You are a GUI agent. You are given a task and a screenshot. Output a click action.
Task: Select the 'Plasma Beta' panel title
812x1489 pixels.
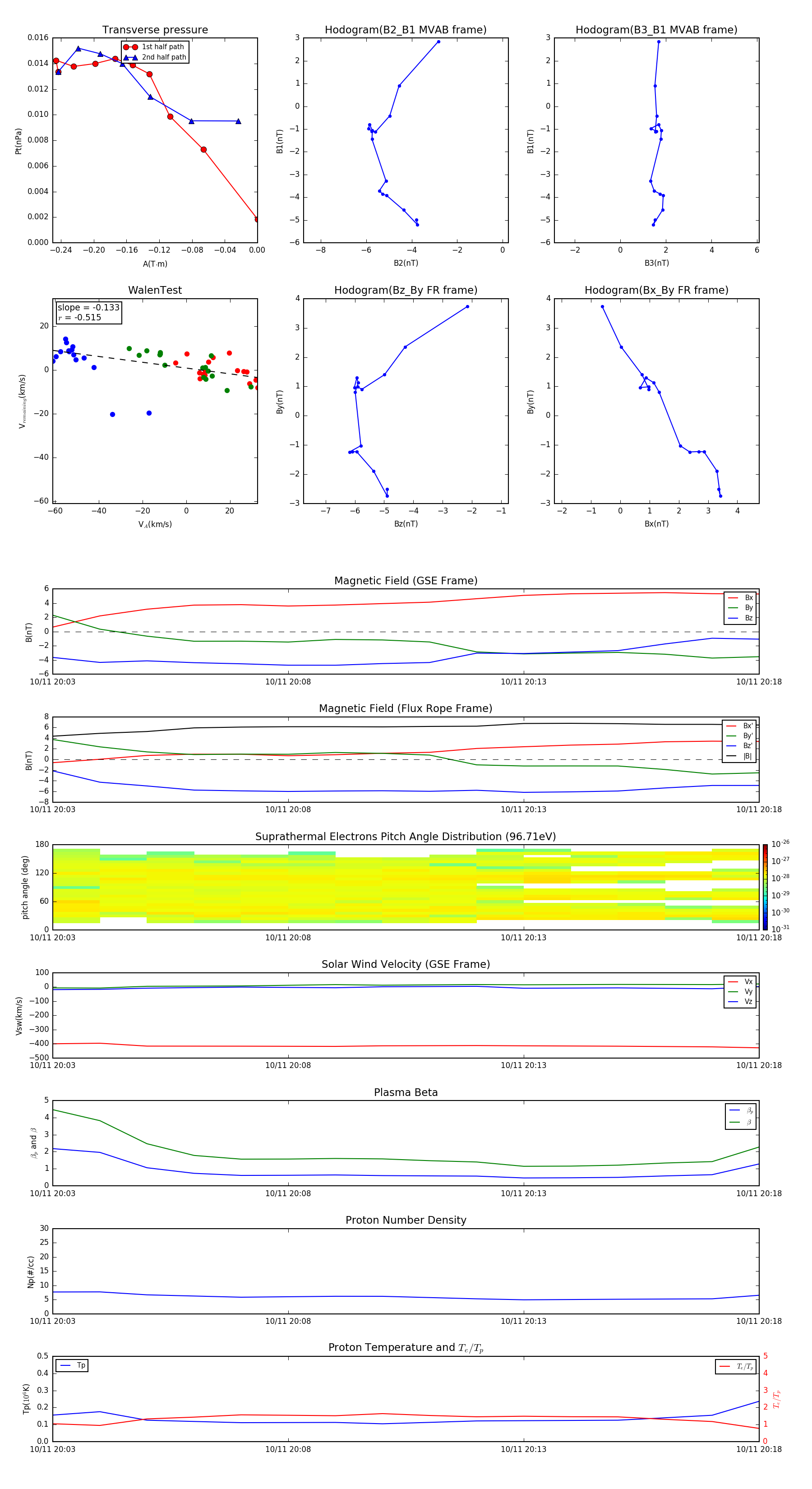coord(406,1092)
